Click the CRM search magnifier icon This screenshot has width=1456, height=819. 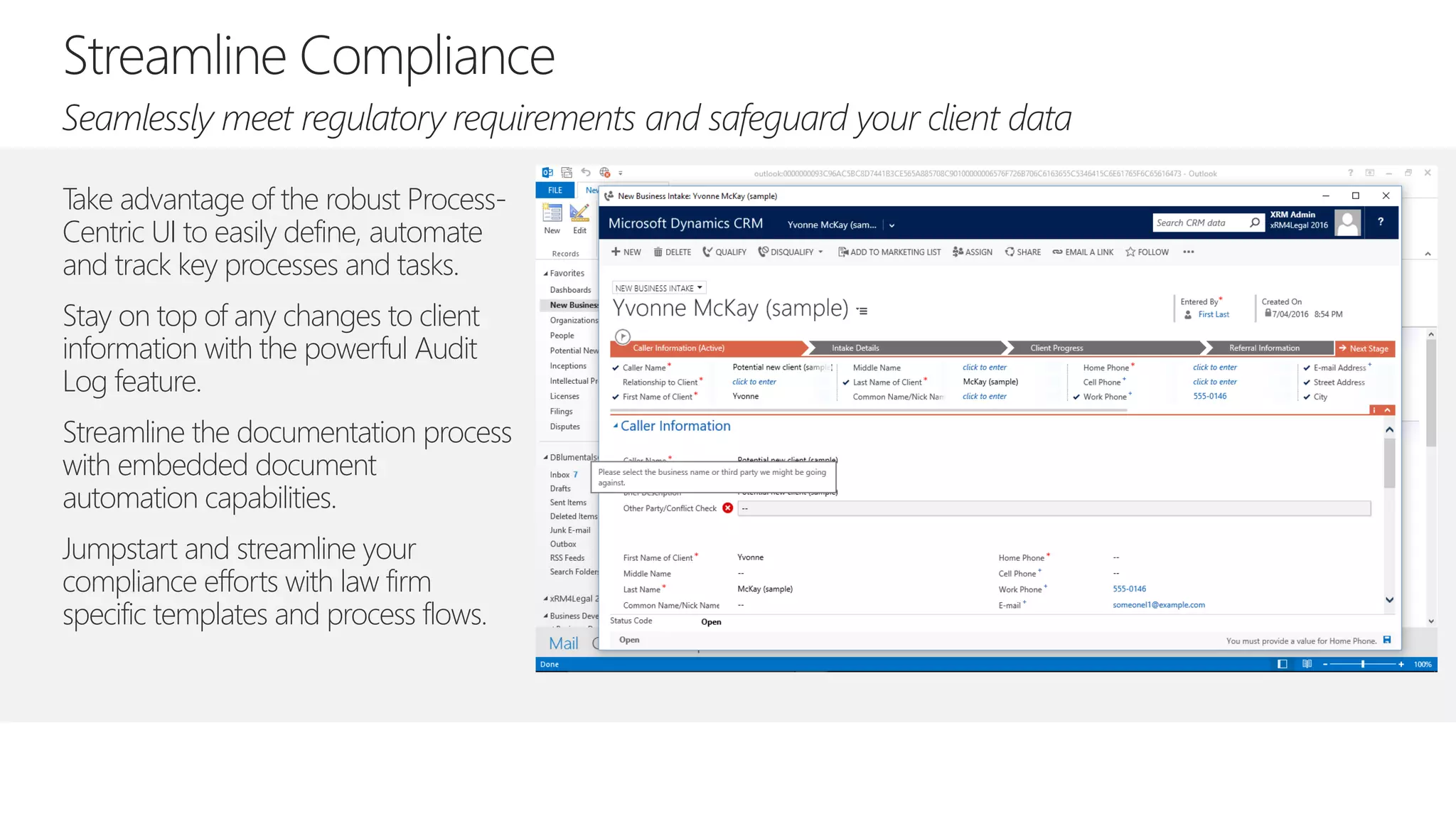[x=1255, y=223]
